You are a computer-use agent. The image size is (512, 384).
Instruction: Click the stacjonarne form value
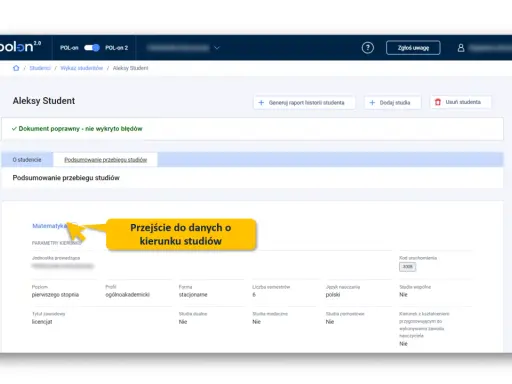[193, 295]
